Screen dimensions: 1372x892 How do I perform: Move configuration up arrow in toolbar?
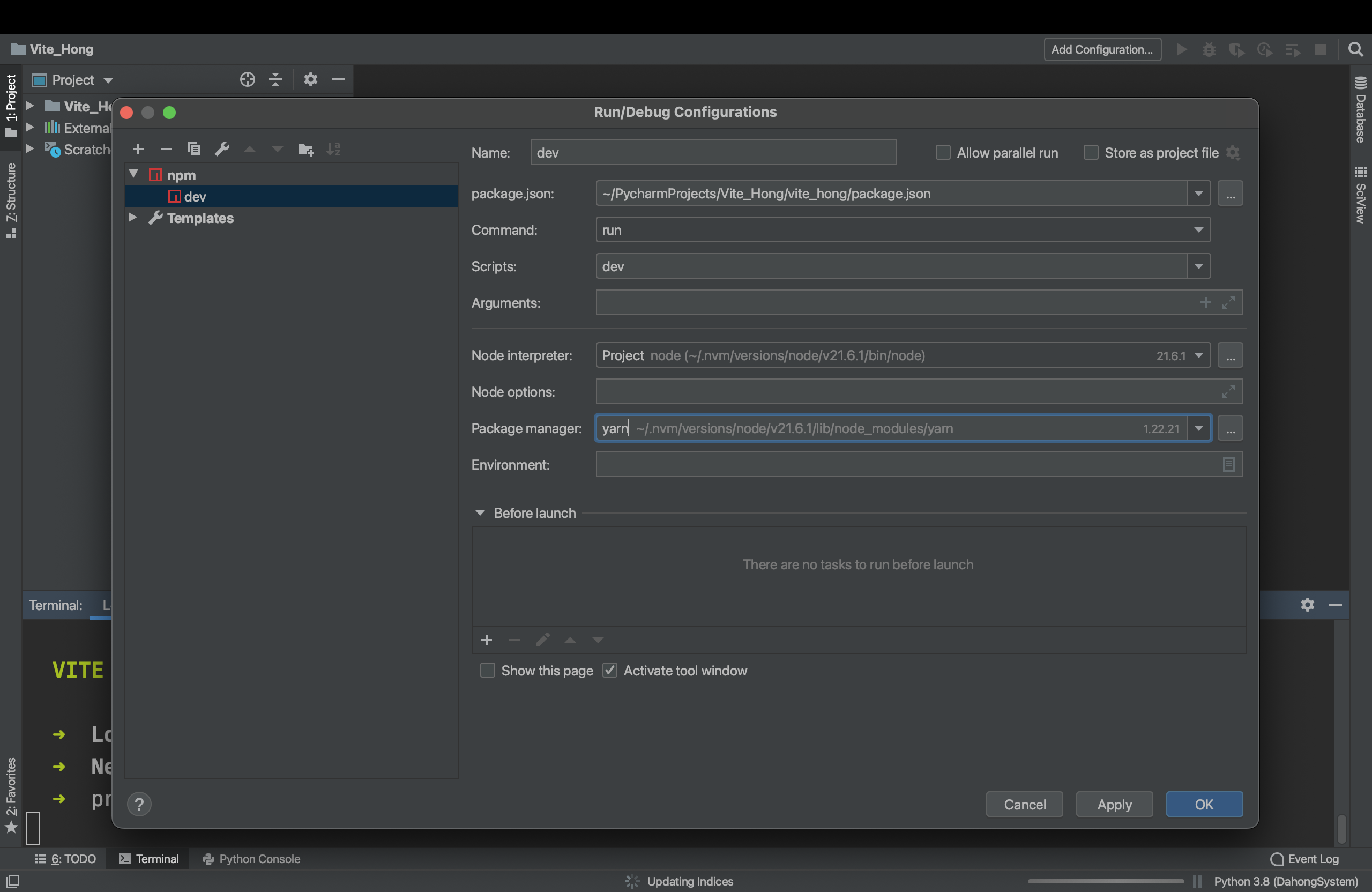250,150
